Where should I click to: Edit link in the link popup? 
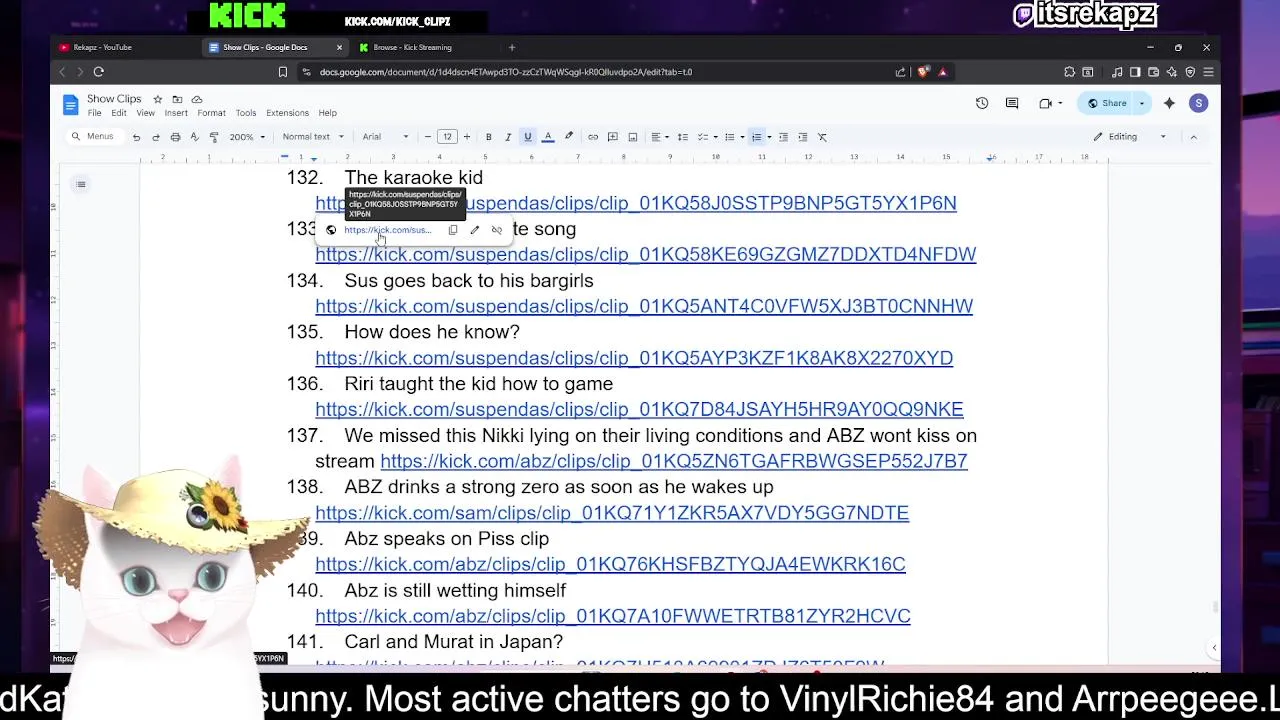click(x=475, y=230)
